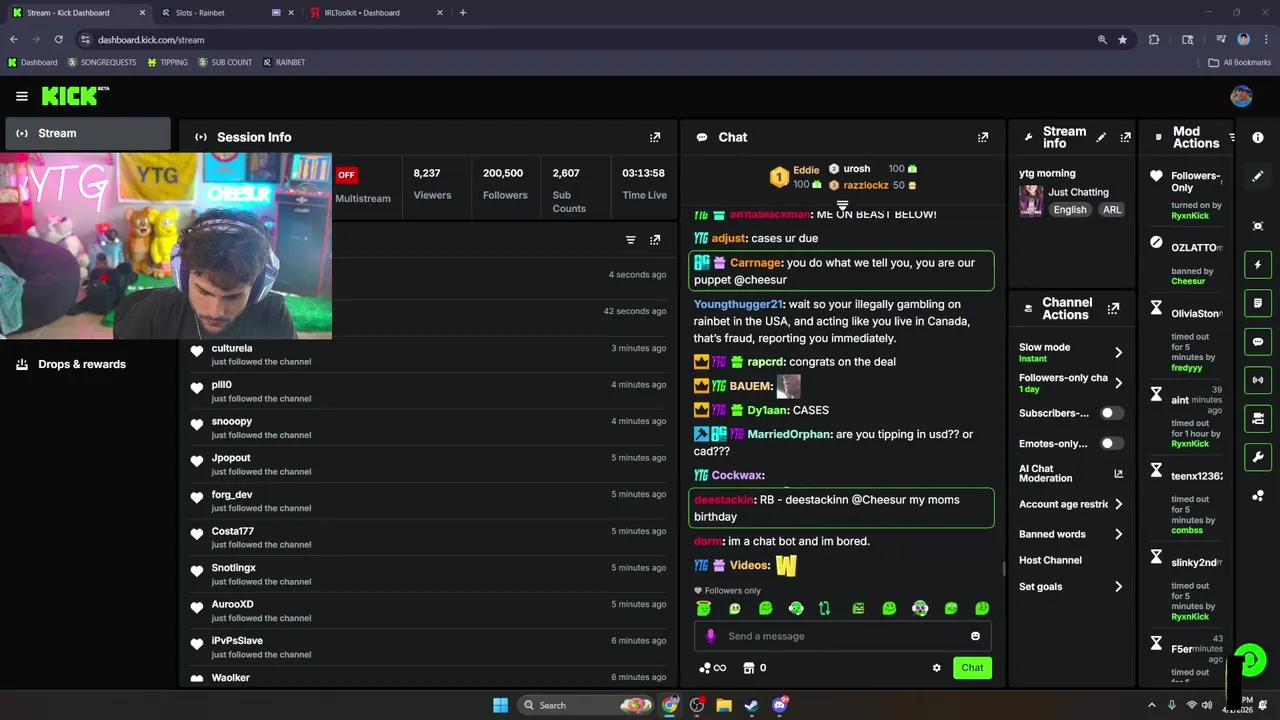Click the taskbar Search box
The width and height of the screenshot is (1280, 720).
tap(587, 705)
